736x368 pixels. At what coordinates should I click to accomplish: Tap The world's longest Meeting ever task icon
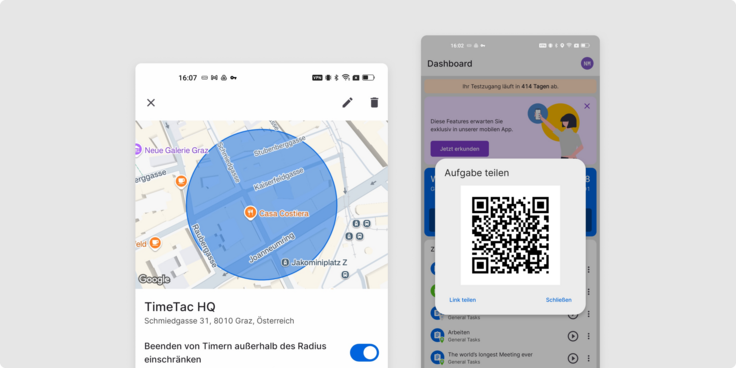[x=437, y=358]
